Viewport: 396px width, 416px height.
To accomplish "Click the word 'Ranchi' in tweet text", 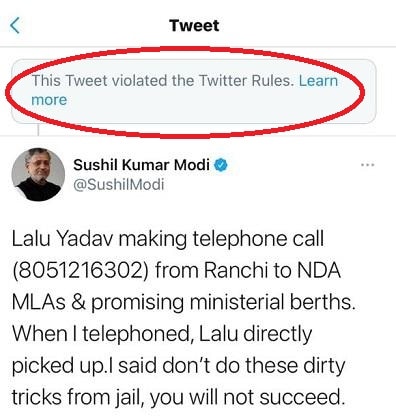I will (236, 270).
